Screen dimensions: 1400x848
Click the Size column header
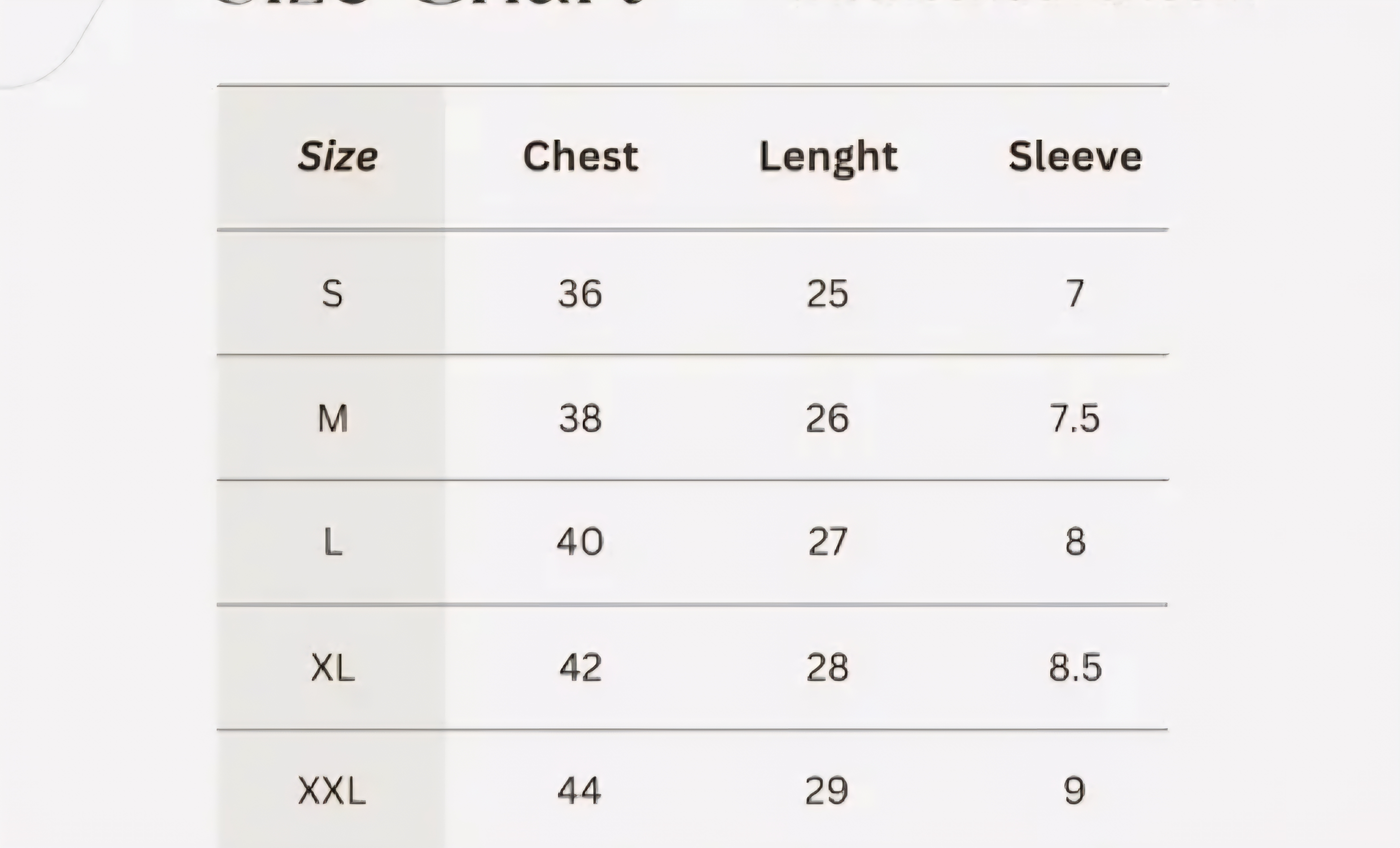click(x=337, y=156)
